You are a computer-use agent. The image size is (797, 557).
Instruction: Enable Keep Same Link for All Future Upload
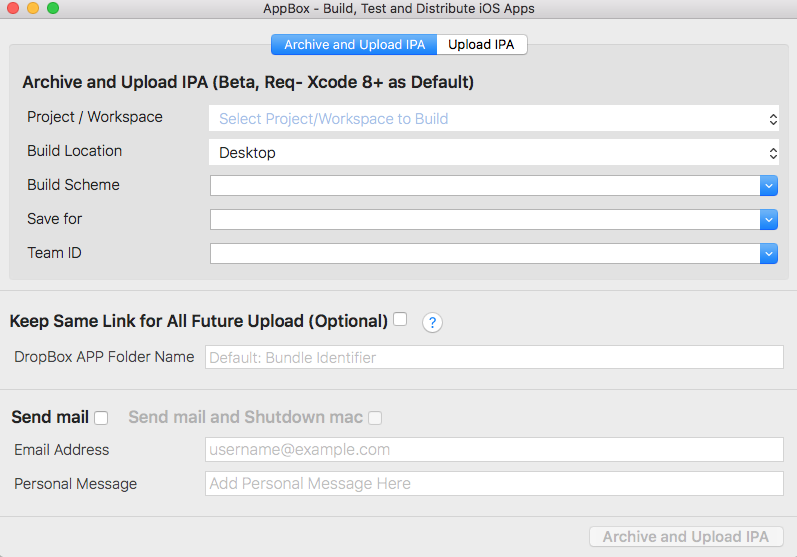click(400, 319)
